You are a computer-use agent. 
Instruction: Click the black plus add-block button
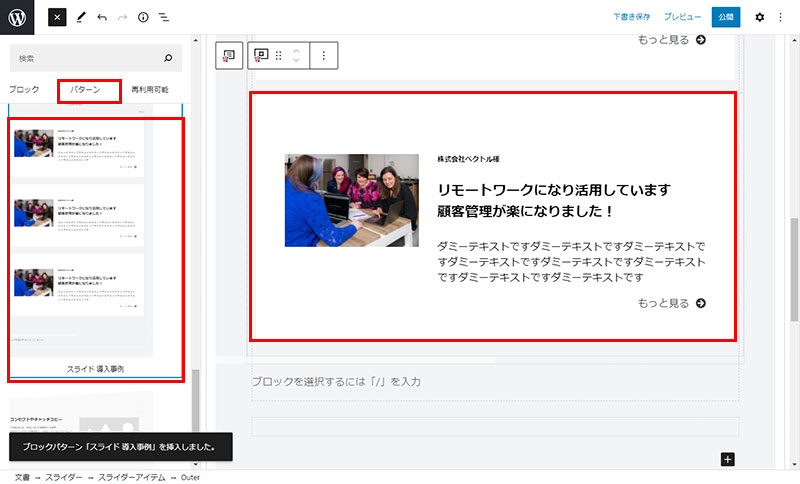point(728,459)
